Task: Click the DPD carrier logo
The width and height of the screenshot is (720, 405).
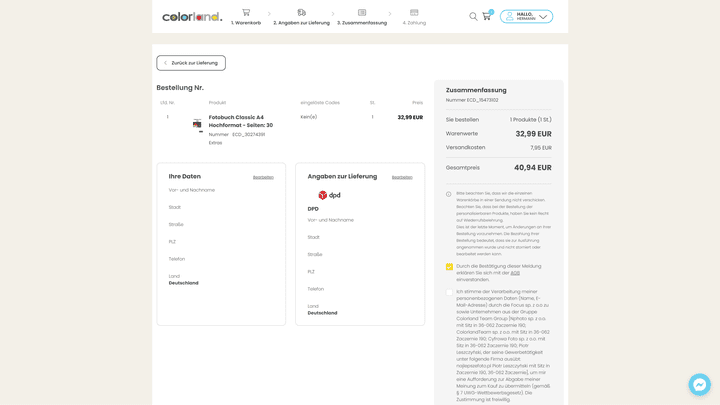Action: coord(329,195)
